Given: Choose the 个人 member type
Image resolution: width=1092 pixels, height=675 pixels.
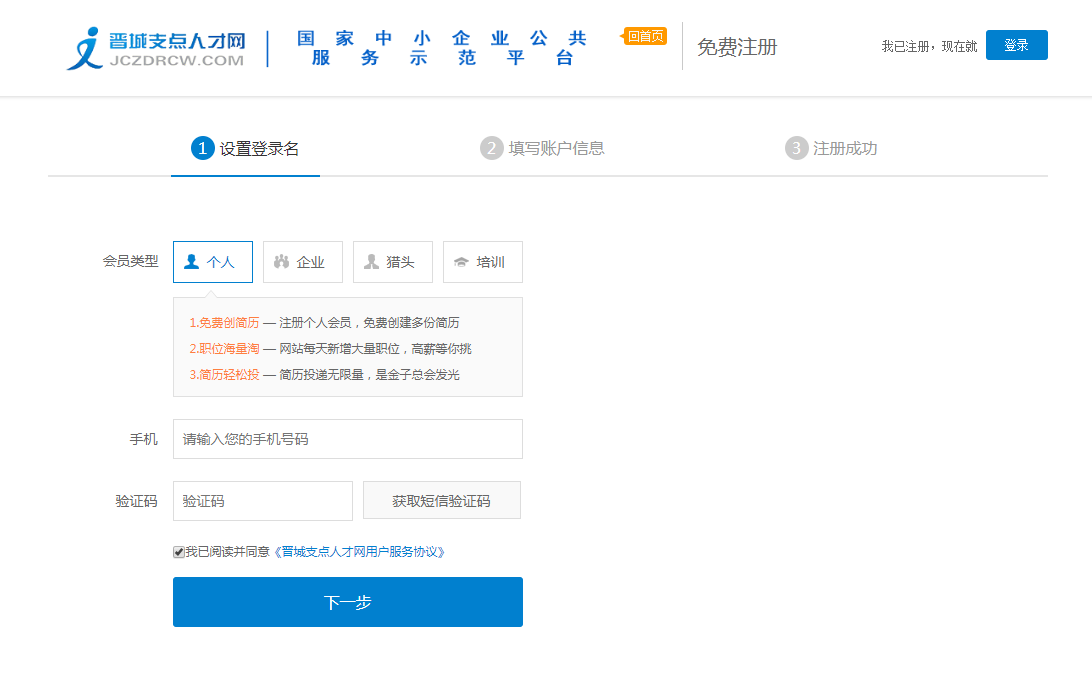Looking at the screenshot, I should coord(213,262).
